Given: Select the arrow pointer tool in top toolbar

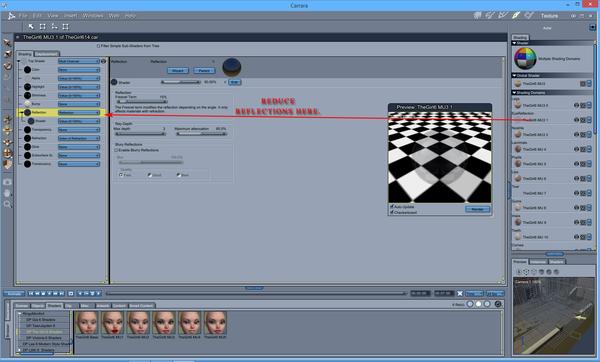Looking at the screenshot, I should [x=31, y=26].
